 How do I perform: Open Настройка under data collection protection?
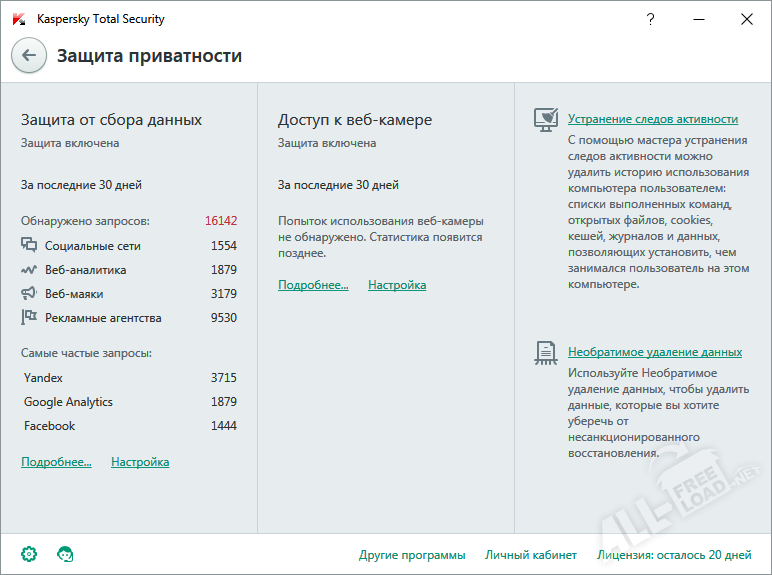click(x=140, y=462)
